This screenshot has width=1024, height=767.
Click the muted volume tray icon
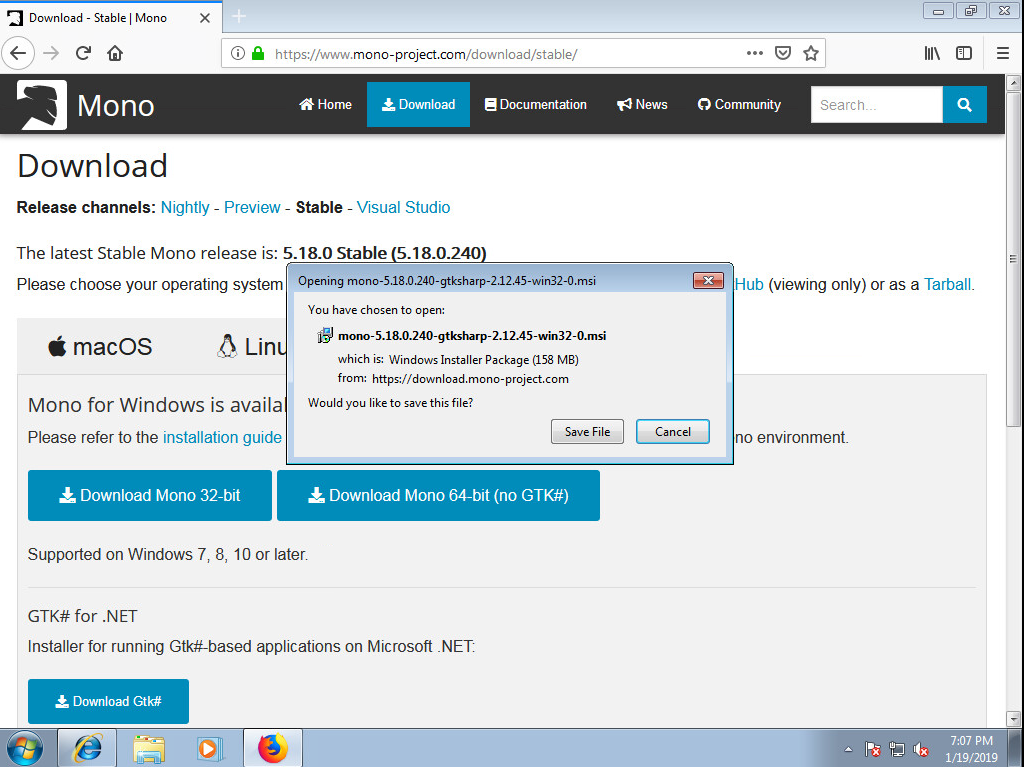tap(921, 749)
